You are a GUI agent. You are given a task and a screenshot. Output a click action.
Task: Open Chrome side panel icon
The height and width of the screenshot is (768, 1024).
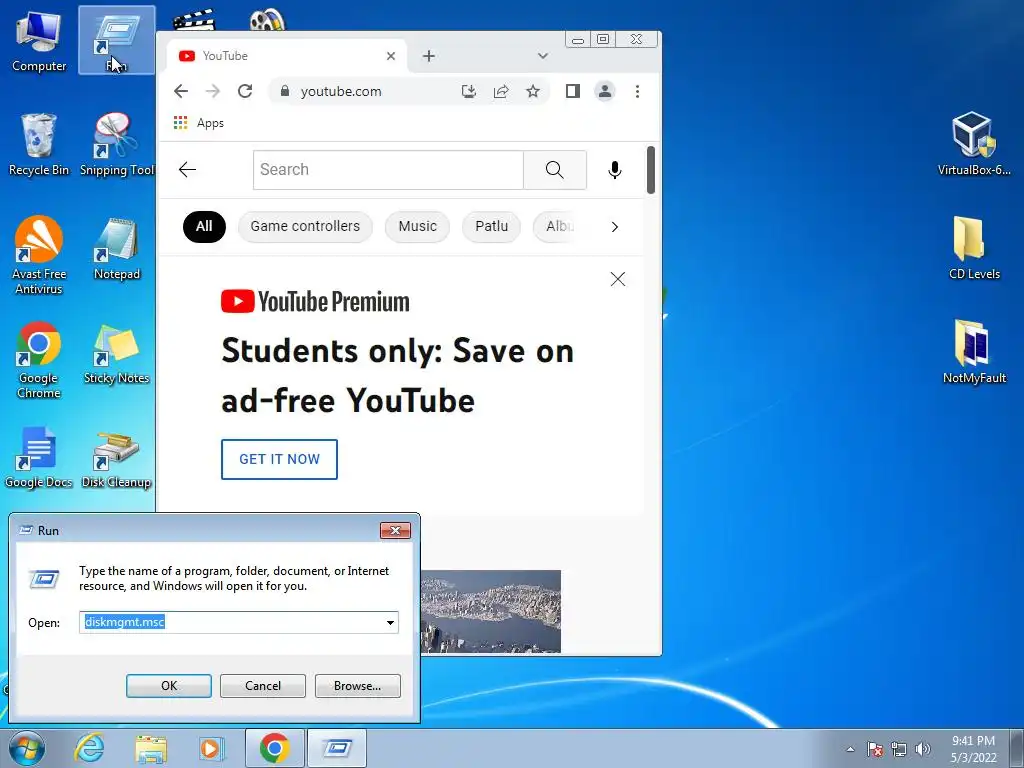coord(573,91)
